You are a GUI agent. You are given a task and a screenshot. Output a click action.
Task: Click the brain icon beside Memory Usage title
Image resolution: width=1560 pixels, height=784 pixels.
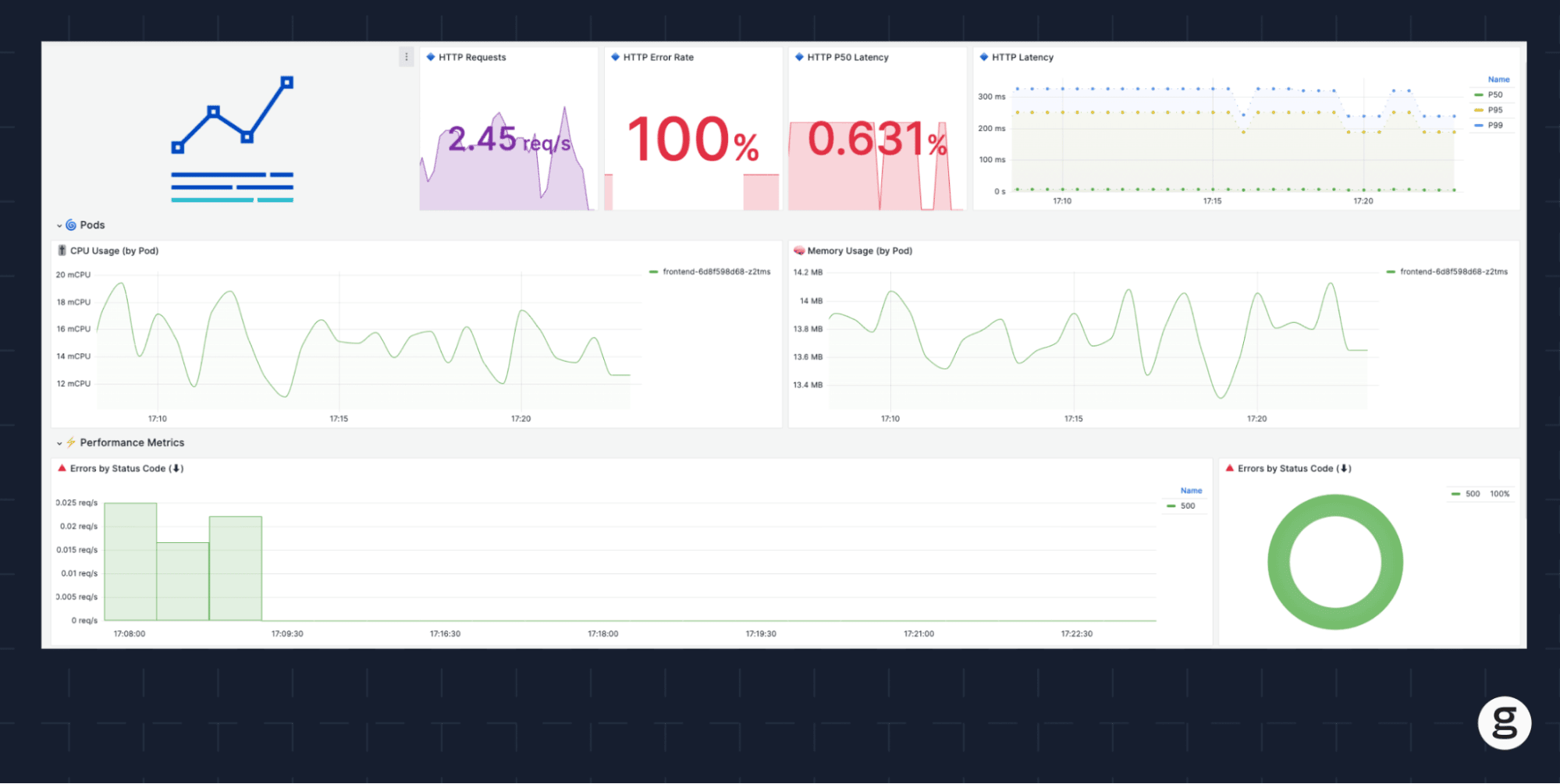(798, 250)
